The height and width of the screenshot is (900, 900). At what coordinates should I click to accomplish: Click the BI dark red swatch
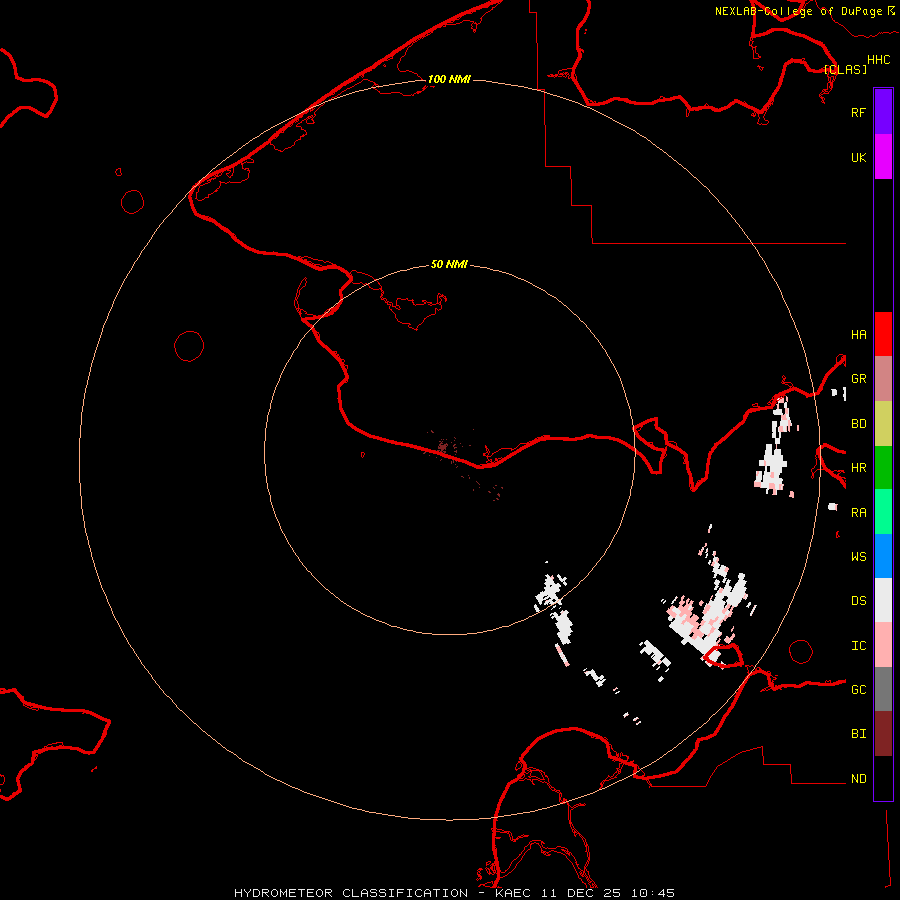(883, 734)
